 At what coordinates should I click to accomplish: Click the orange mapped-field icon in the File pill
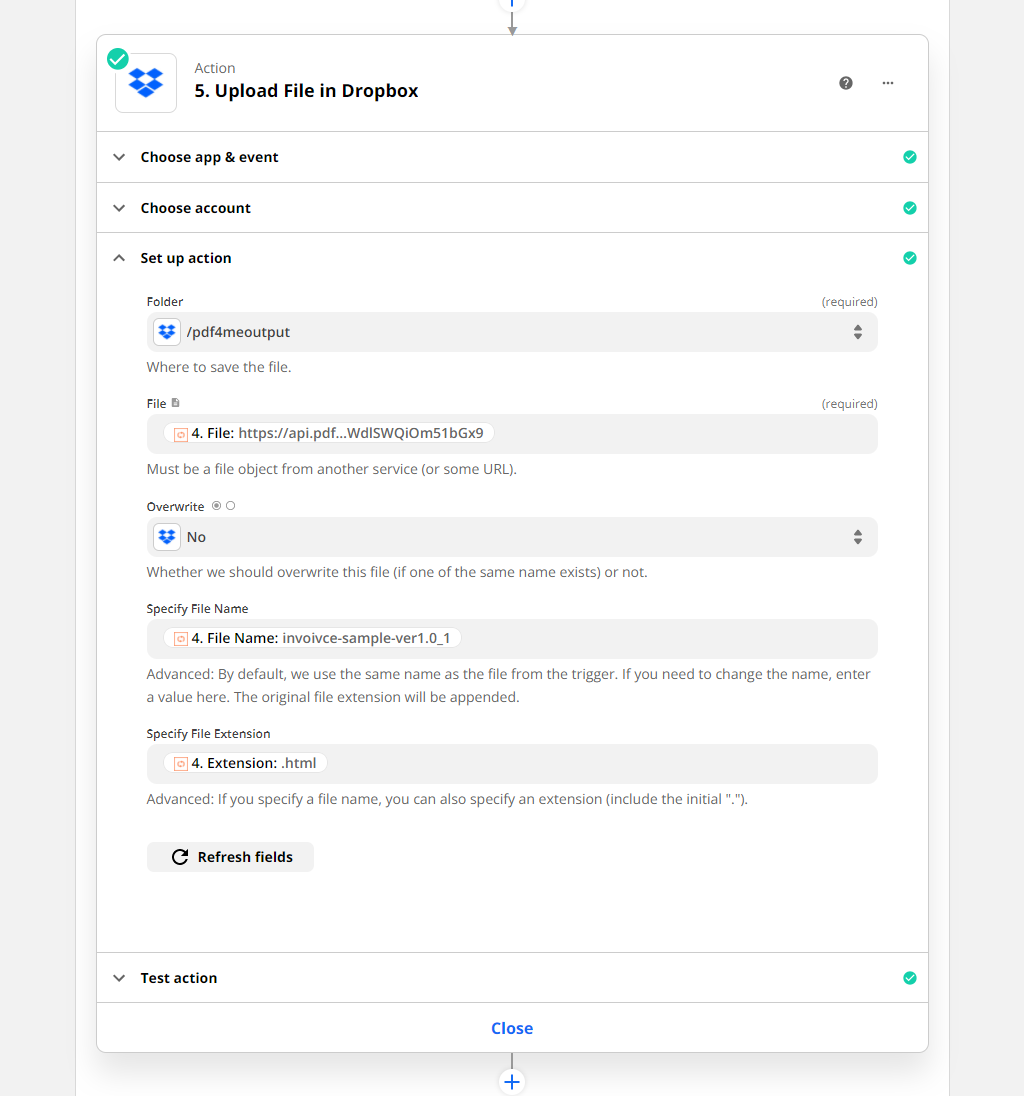[180, 433]
